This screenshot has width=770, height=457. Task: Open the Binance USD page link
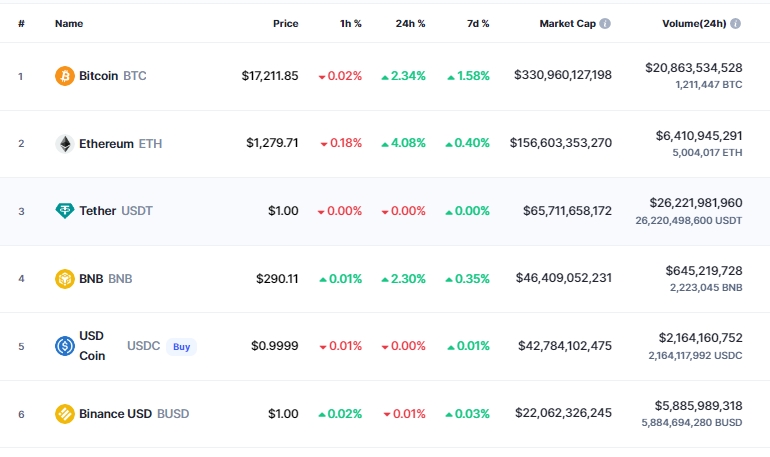pos(115,414)
